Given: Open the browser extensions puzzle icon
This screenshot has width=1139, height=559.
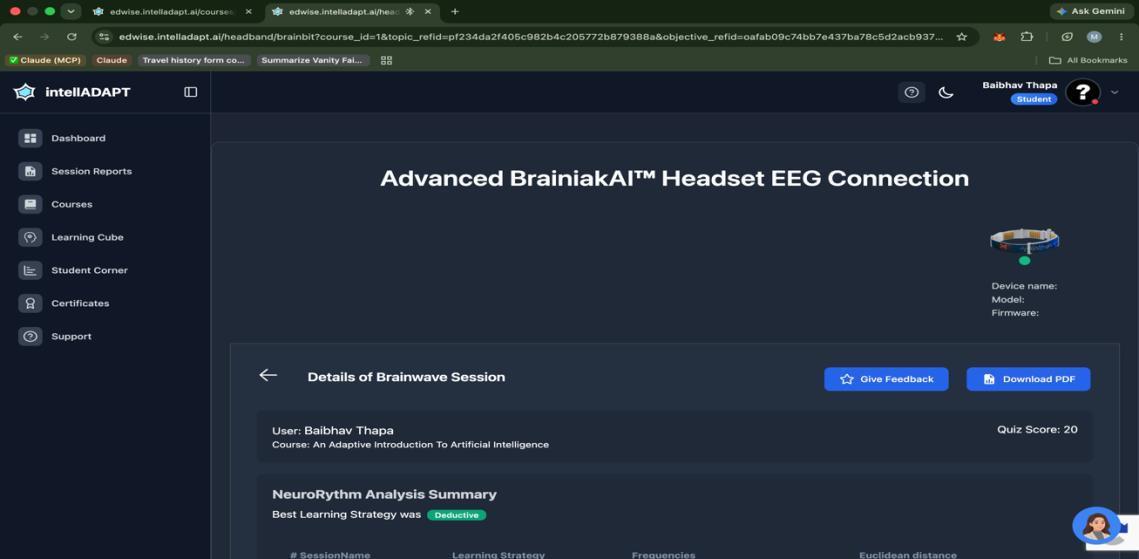Looking at the screenshot, I should tap(1026, 37).
